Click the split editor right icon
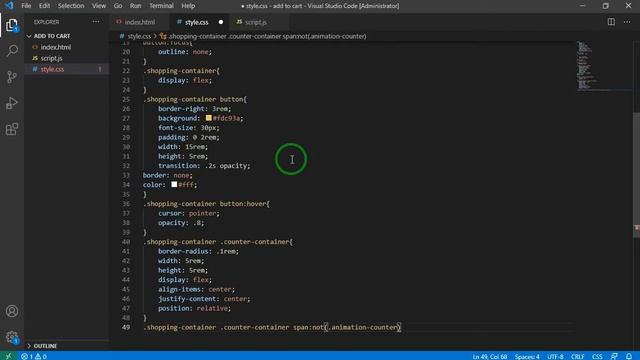 (x=611, y=22)
